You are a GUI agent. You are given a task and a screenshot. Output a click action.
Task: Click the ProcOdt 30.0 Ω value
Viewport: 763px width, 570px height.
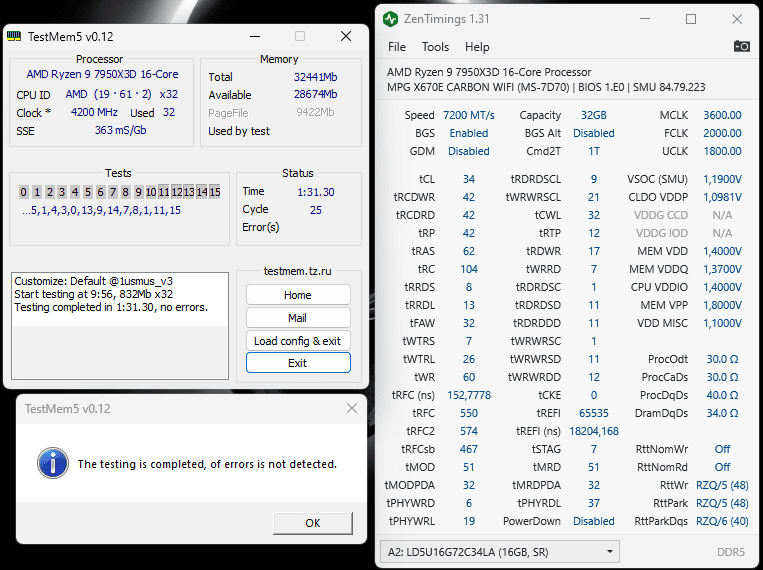click(722, 359)
